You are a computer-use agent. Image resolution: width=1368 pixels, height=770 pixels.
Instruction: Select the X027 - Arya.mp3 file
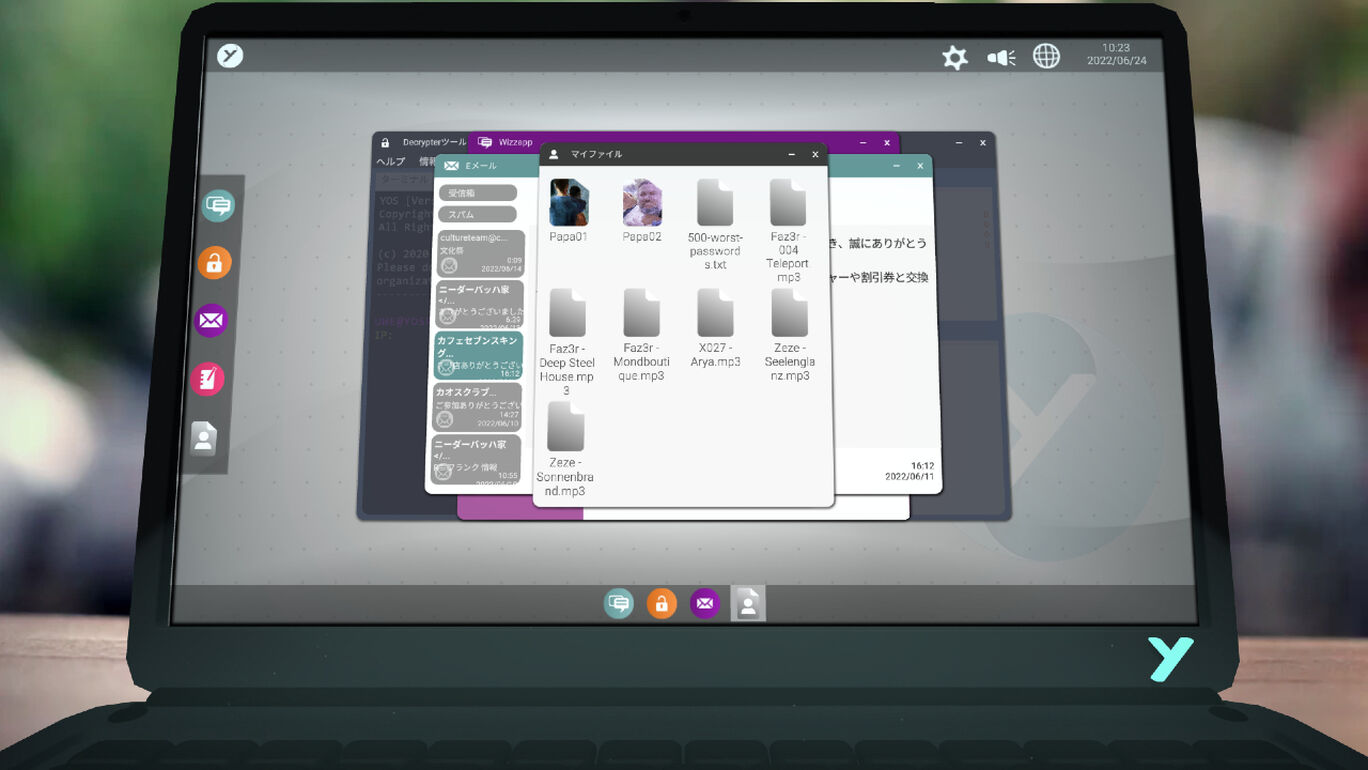point(715,328)
